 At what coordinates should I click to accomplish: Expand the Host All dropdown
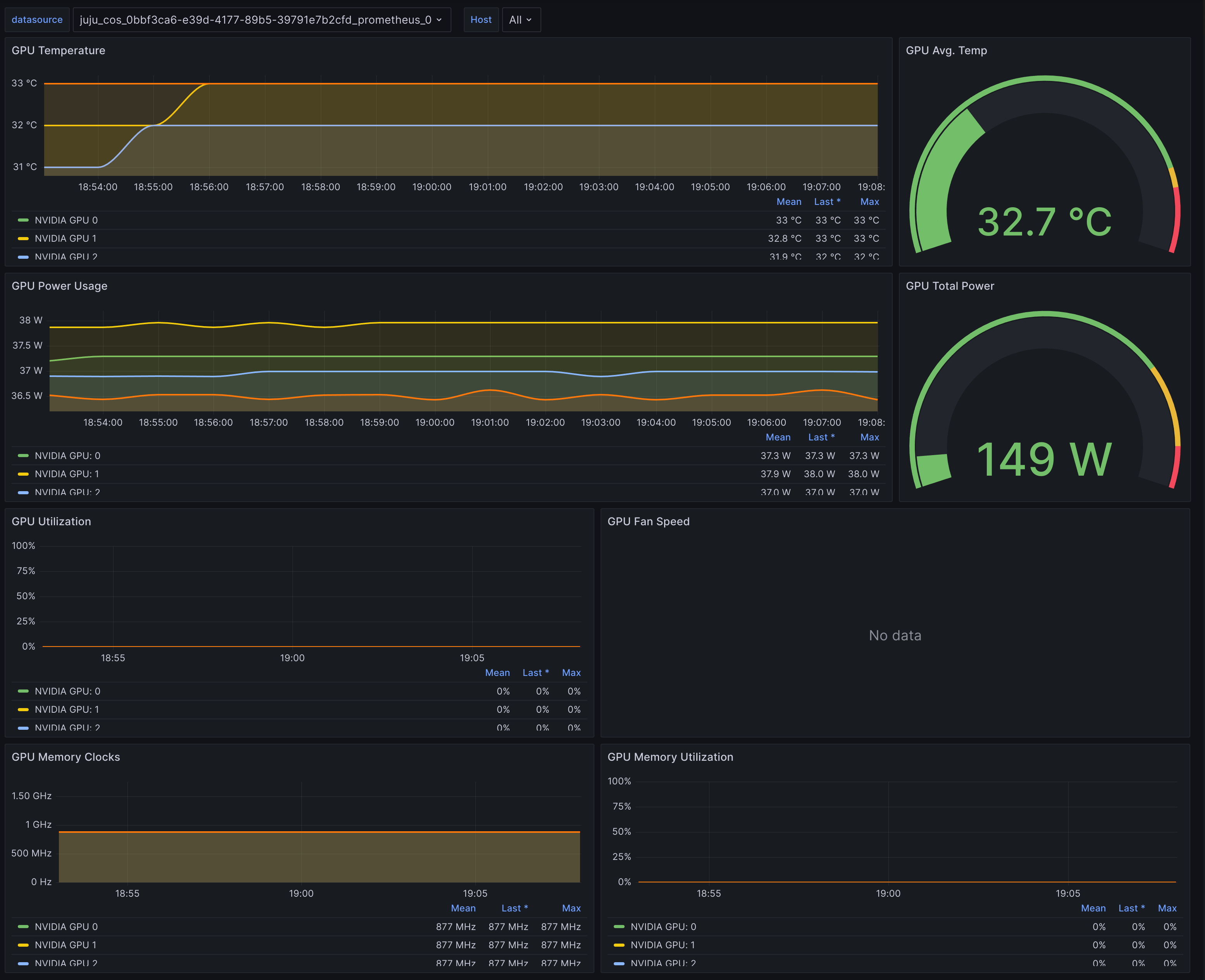pyautogui.click(x=520, y=20)
